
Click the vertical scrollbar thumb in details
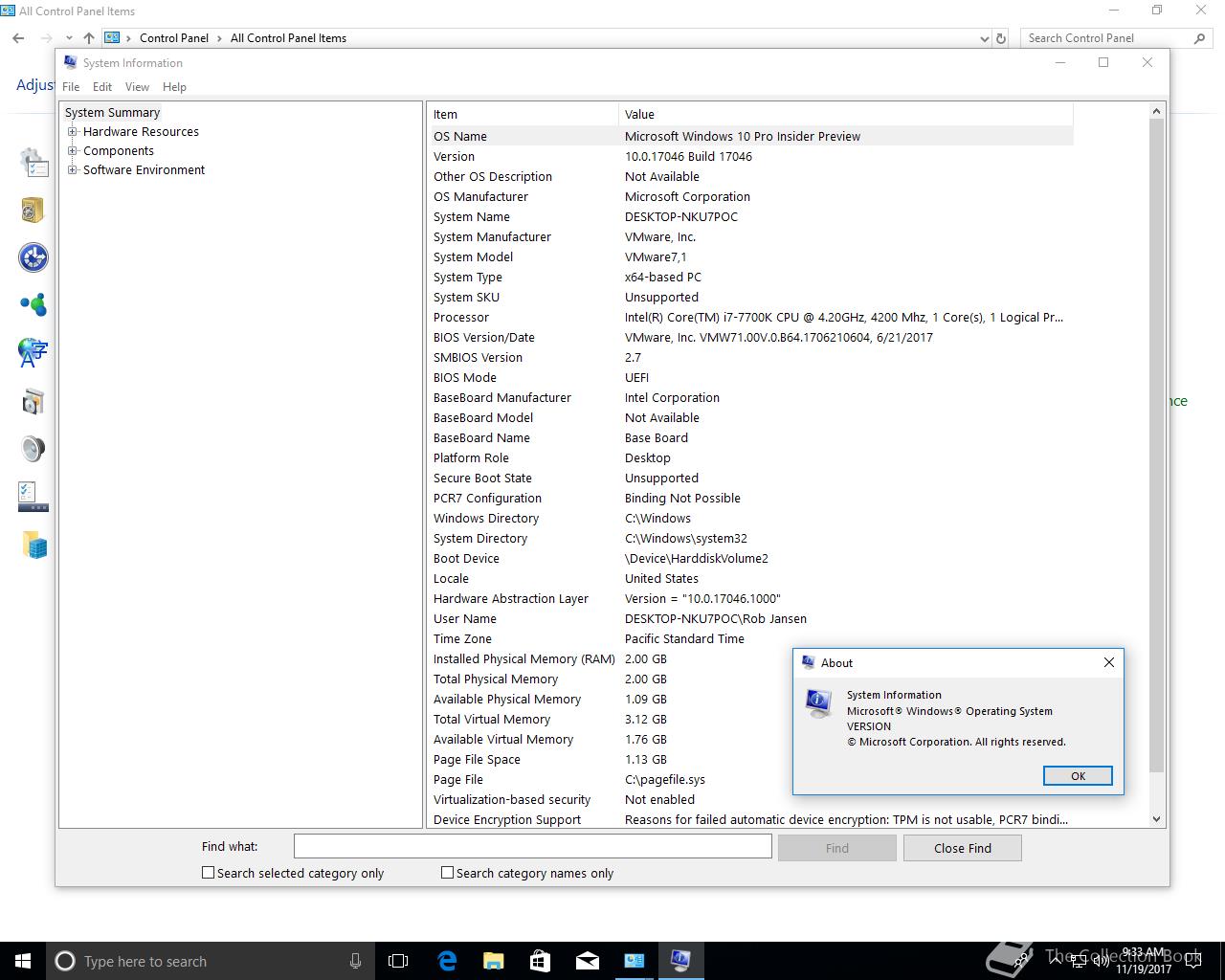click(1156, 445)
